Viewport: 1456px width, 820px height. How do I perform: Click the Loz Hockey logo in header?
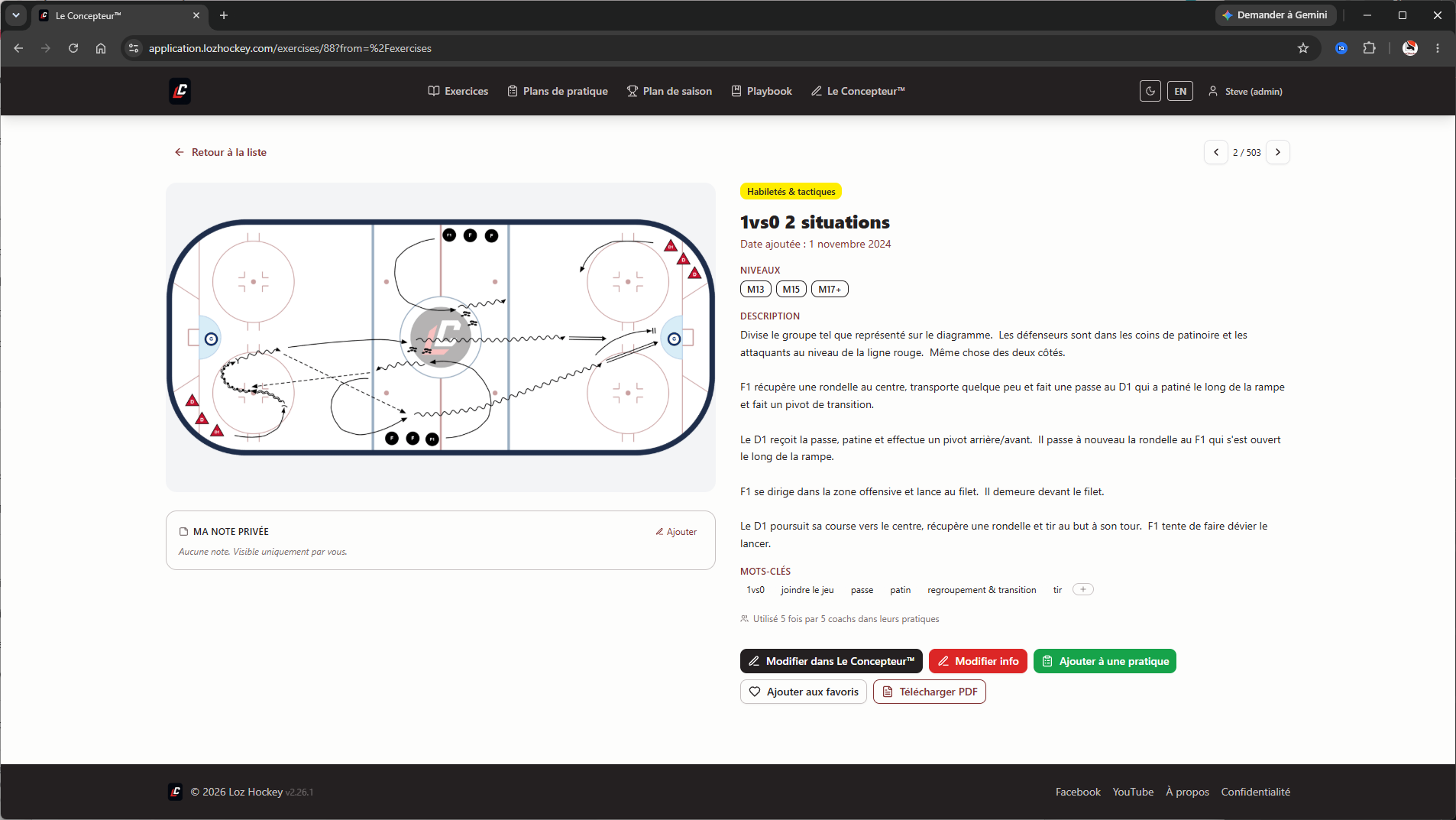(180, 91)
